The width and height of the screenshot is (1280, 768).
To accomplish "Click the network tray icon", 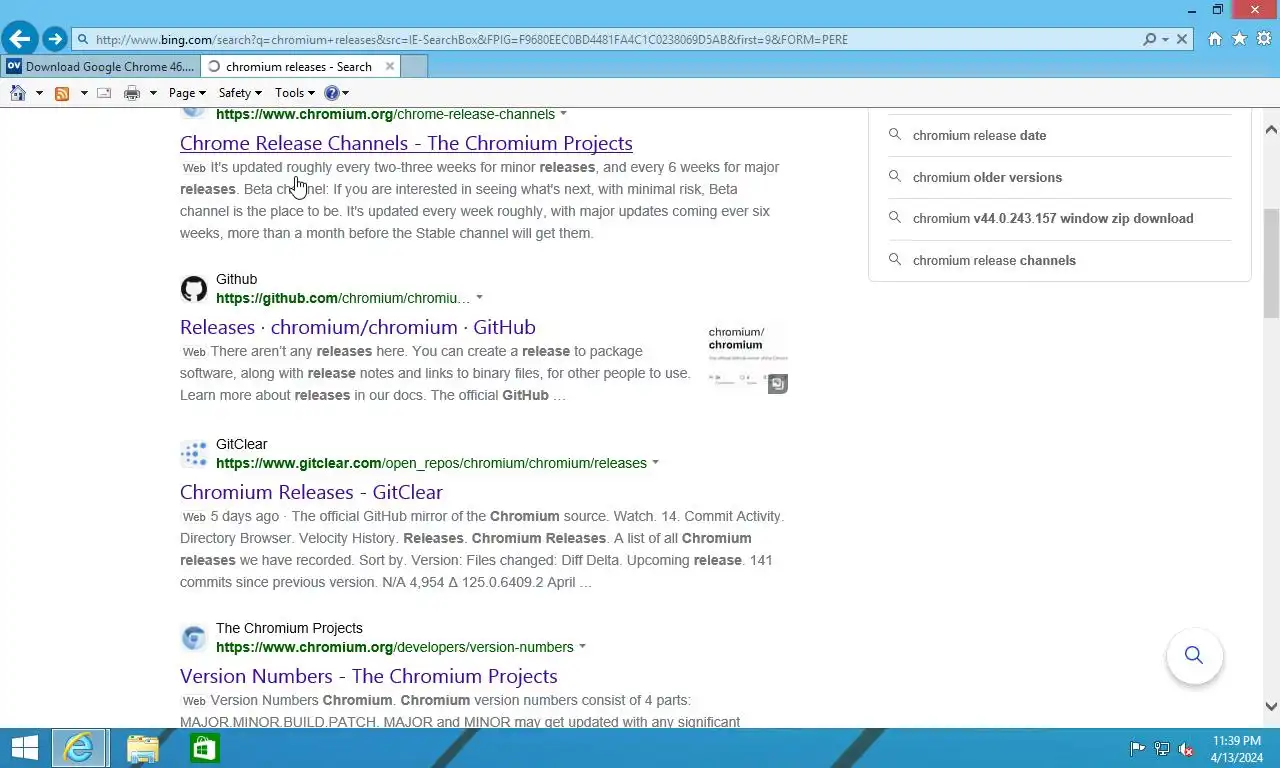I will (1162, 748).
